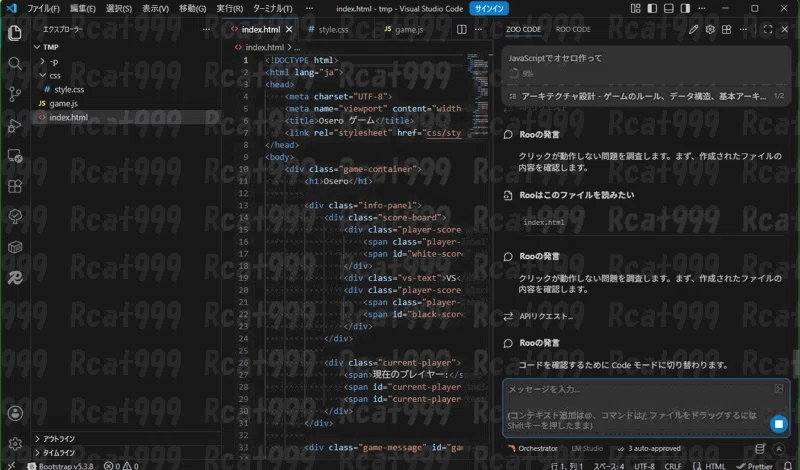Click the 9% context progress indicator
This screenshot has height=470, width=800.
521,73
